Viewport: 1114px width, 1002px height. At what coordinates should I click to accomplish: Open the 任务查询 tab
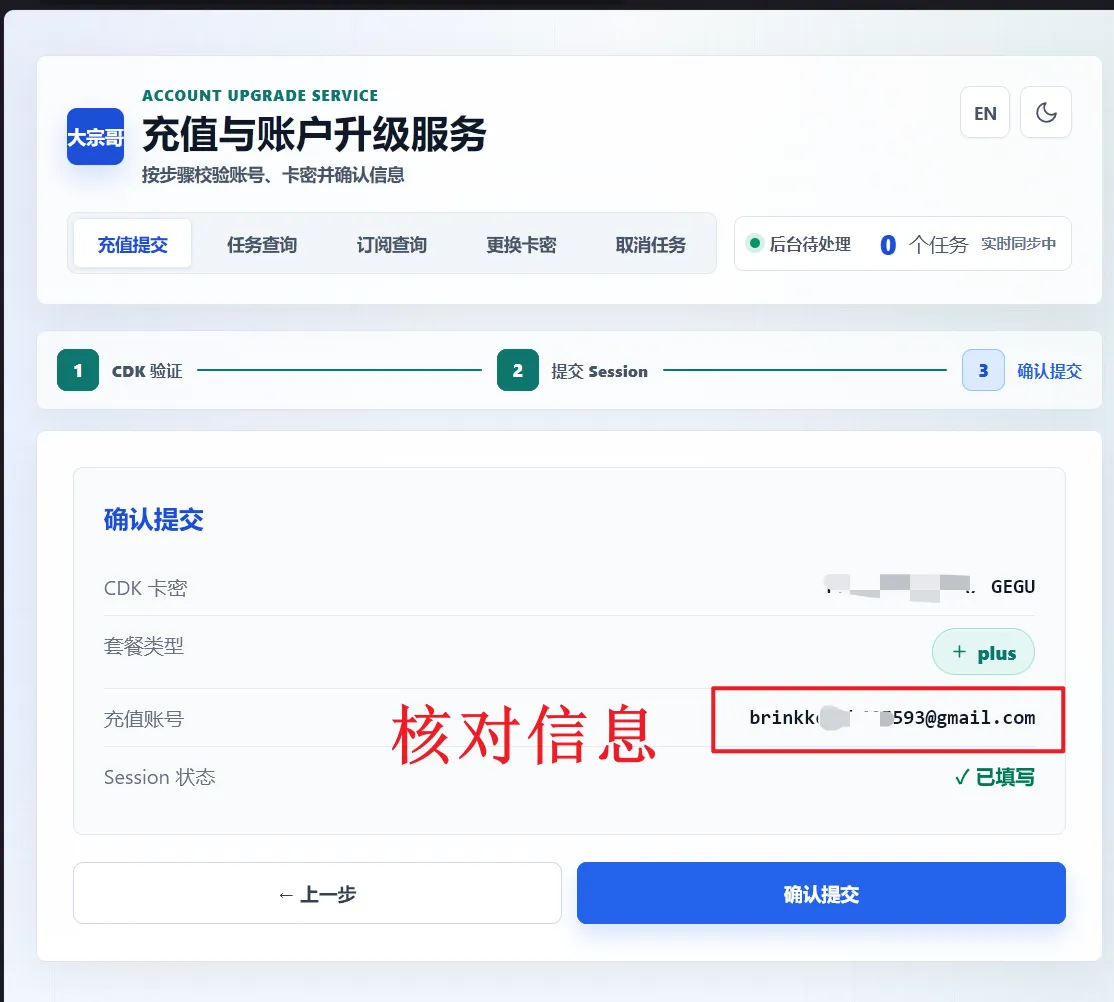pos(261,244)
